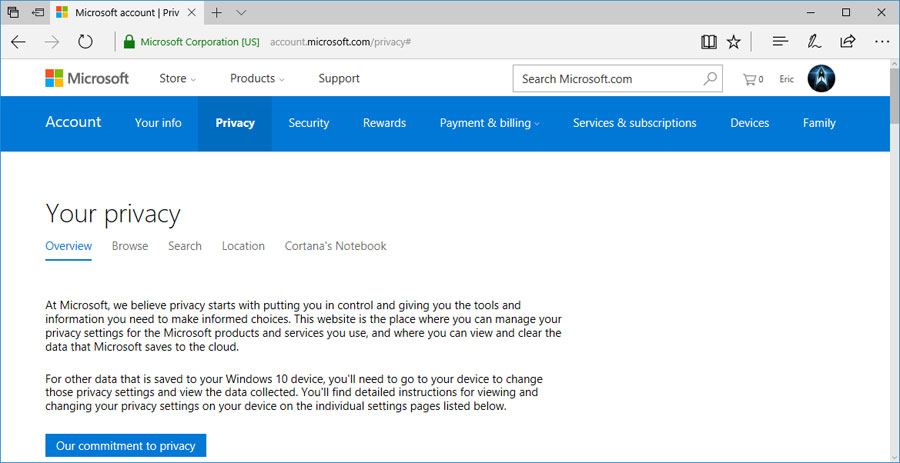
Task: Refresh the page
Action: click(x=85, y=41)
